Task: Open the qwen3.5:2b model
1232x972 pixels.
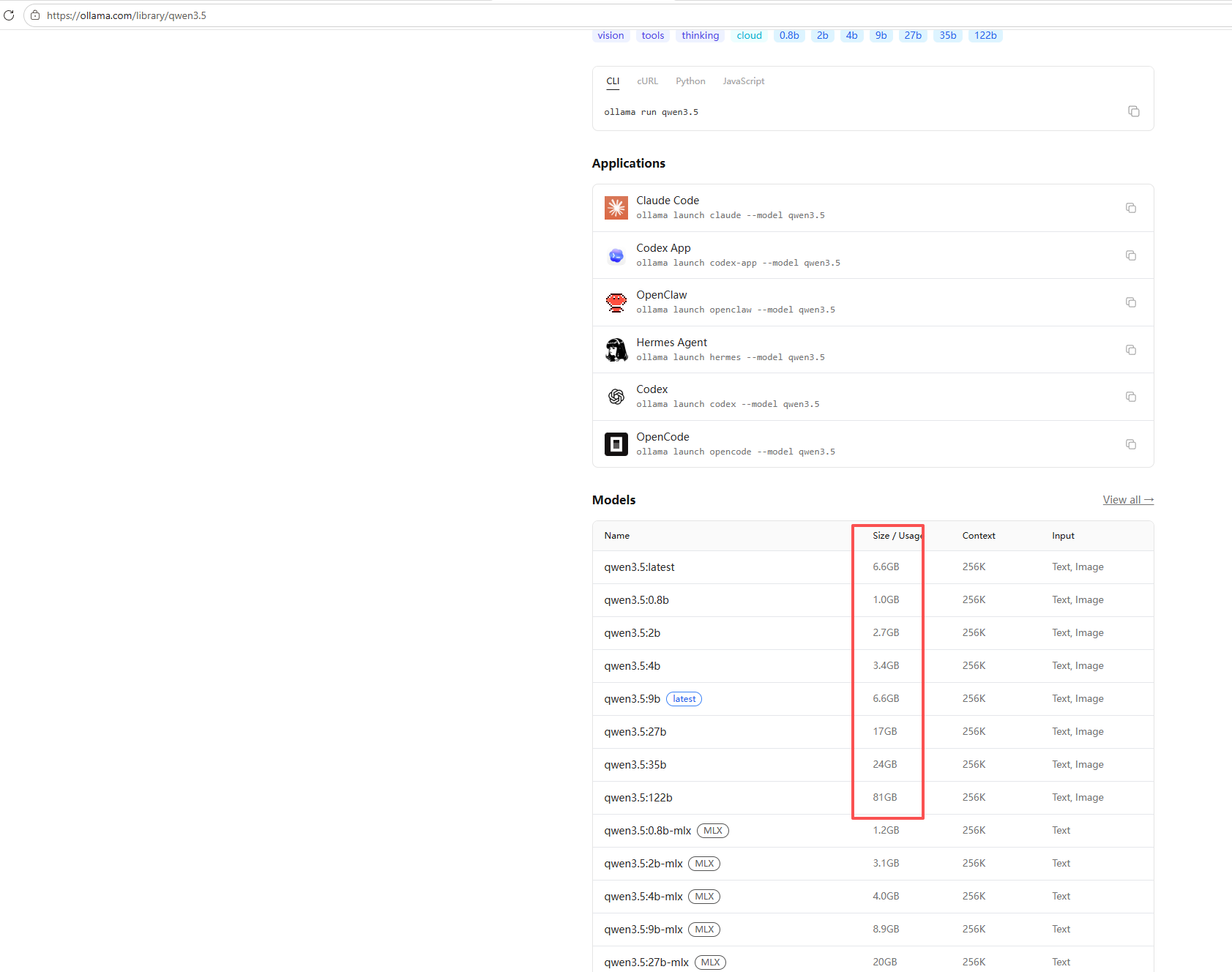Action: [632, 633]
